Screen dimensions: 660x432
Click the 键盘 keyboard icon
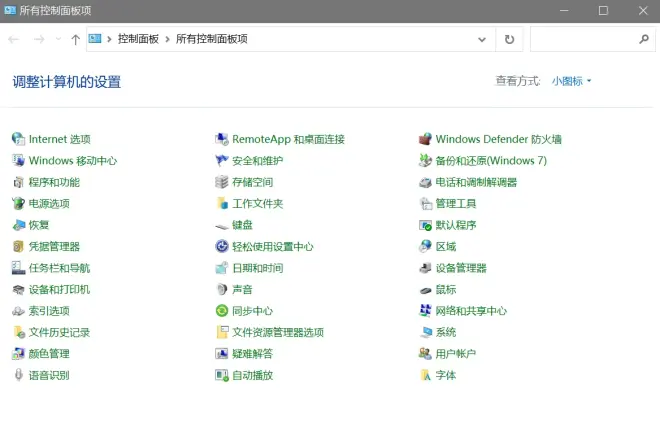click(x=222, y=226)
